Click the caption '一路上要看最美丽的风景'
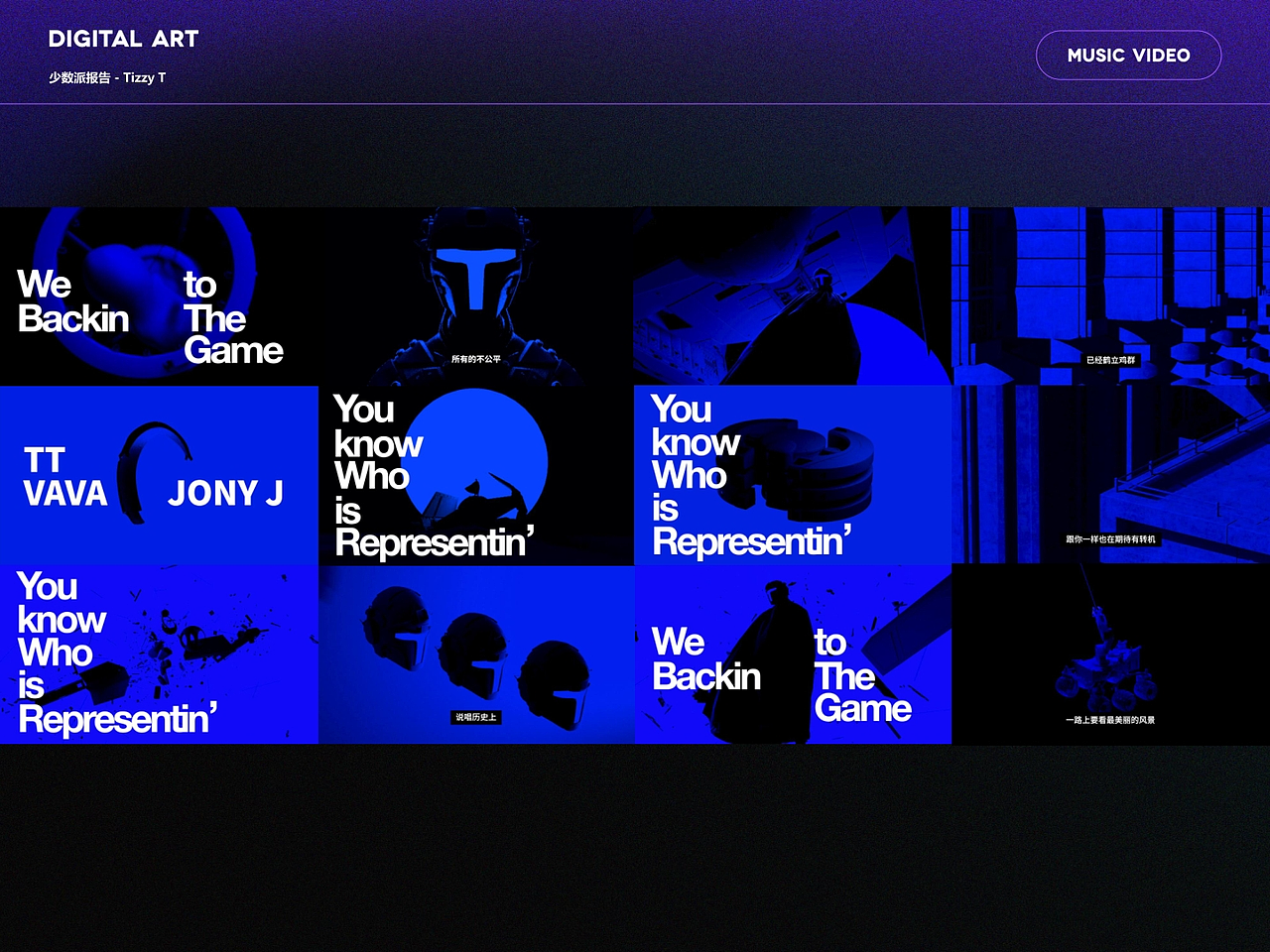Screen dimensions: 1270x952 click(x=1110, y=720)
